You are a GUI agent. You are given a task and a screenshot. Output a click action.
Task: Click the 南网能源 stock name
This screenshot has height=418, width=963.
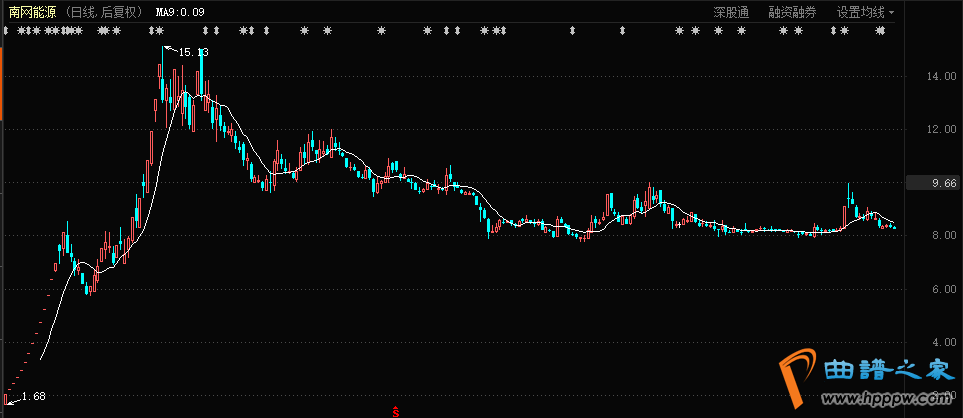point(32,12)
